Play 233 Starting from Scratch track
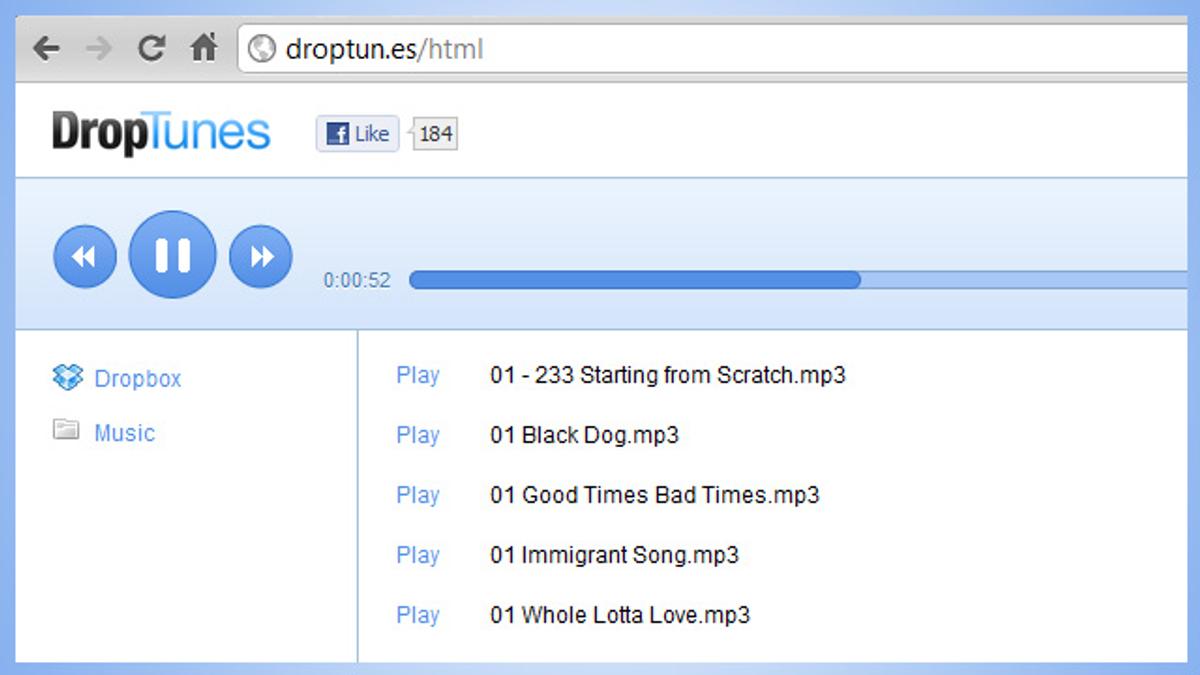Viewport: 1200px width, 675px height. pyautogui.click(x=418, y=375)
